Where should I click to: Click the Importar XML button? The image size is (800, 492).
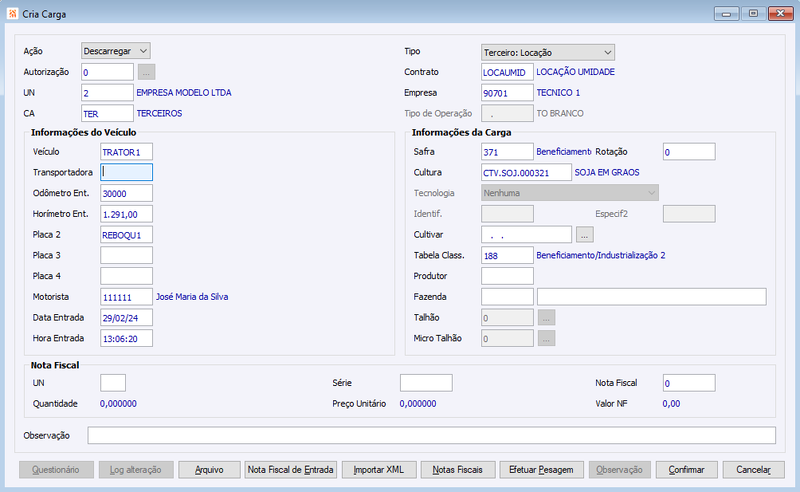pyautogui.click(x=379, y=470)
